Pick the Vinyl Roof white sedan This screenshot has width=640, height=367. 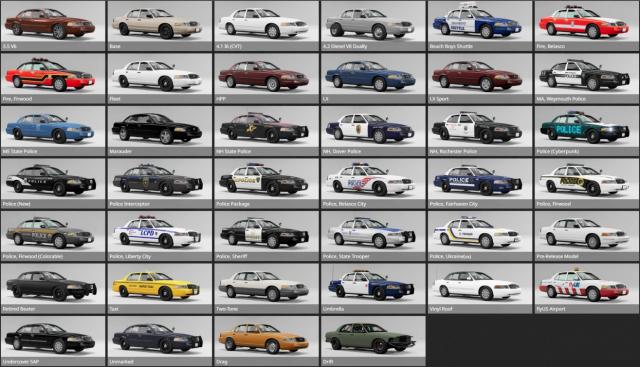coord(480,288)
